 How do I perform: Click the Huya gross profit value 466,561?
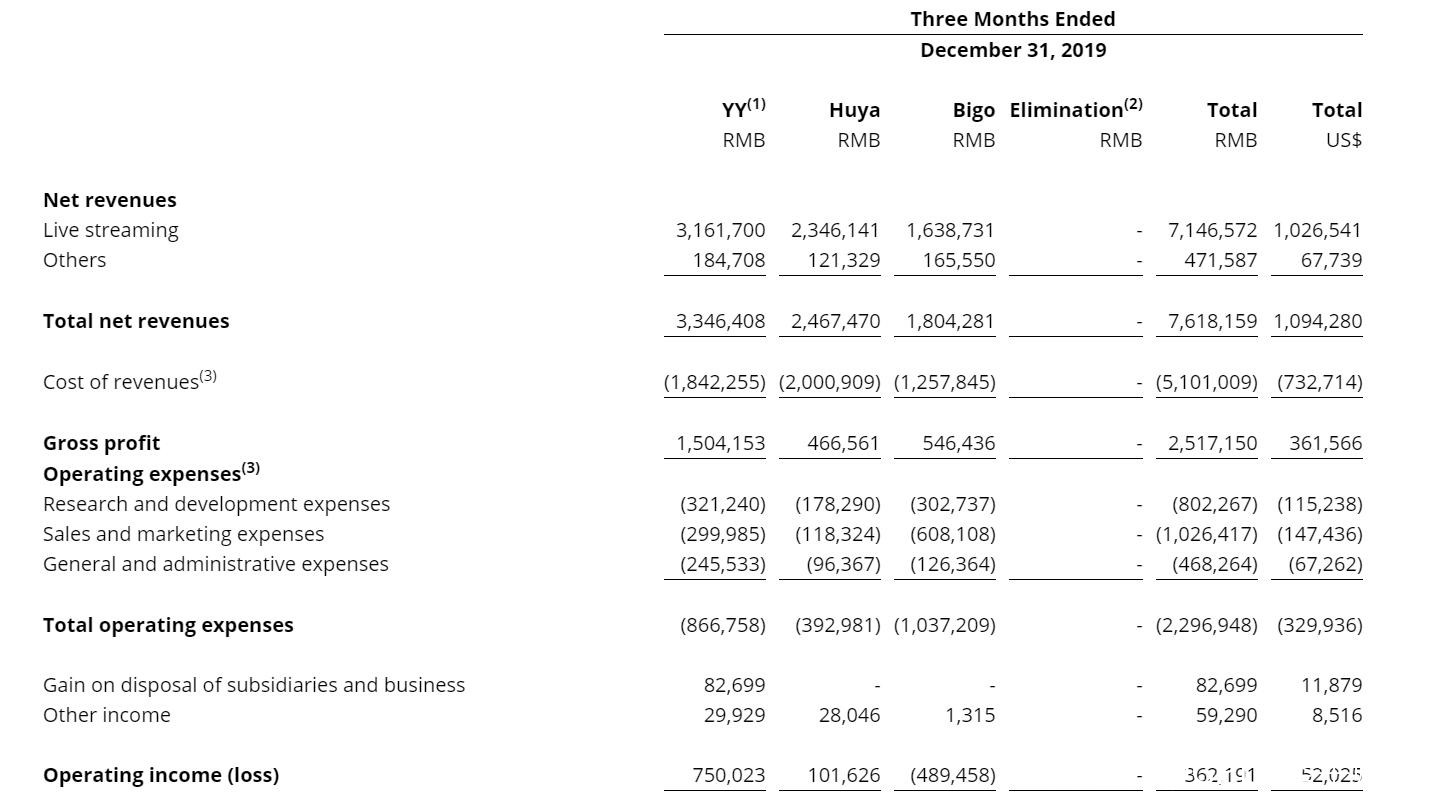(843, 443)
